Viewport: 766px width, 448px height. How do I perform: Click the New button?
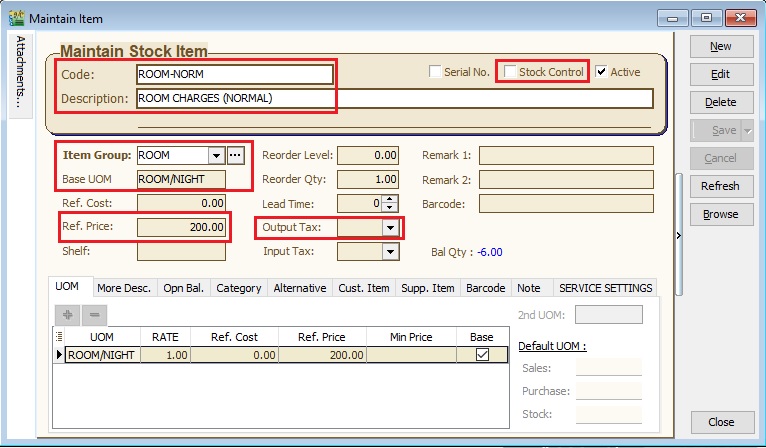click(720, 46)
